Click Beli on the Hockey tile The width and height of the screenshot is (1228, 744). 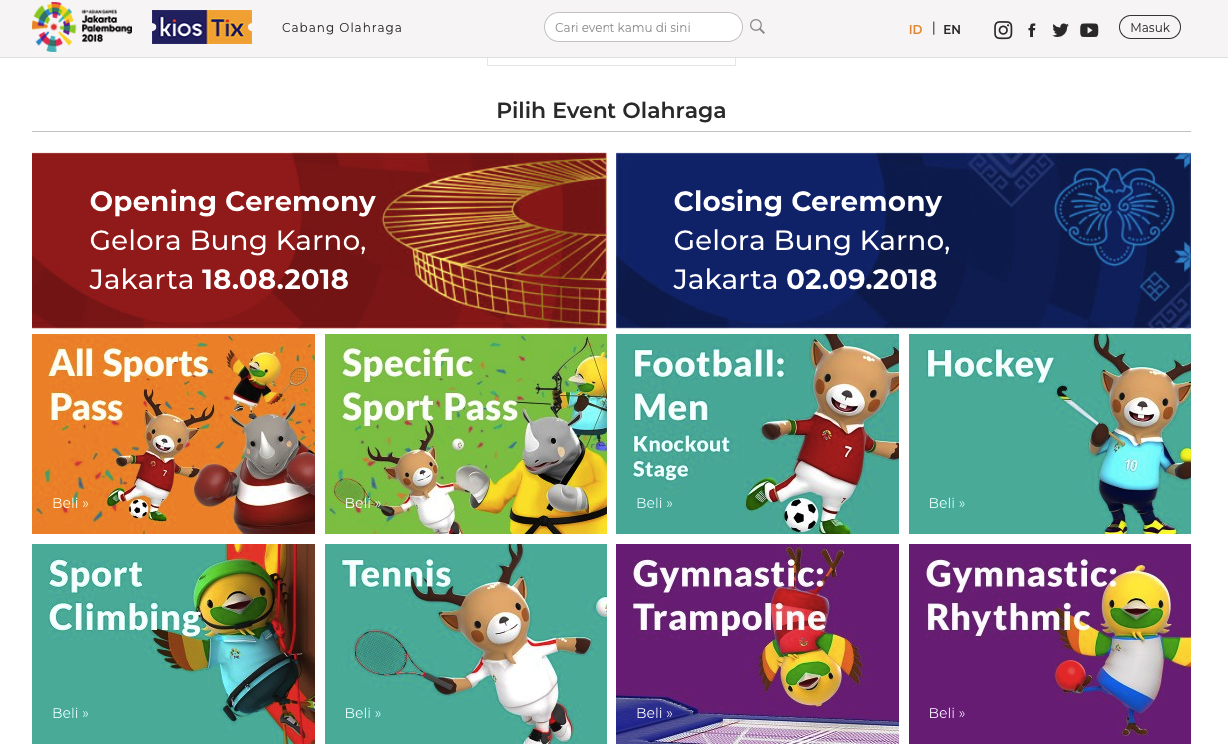(x=947, y=503)
